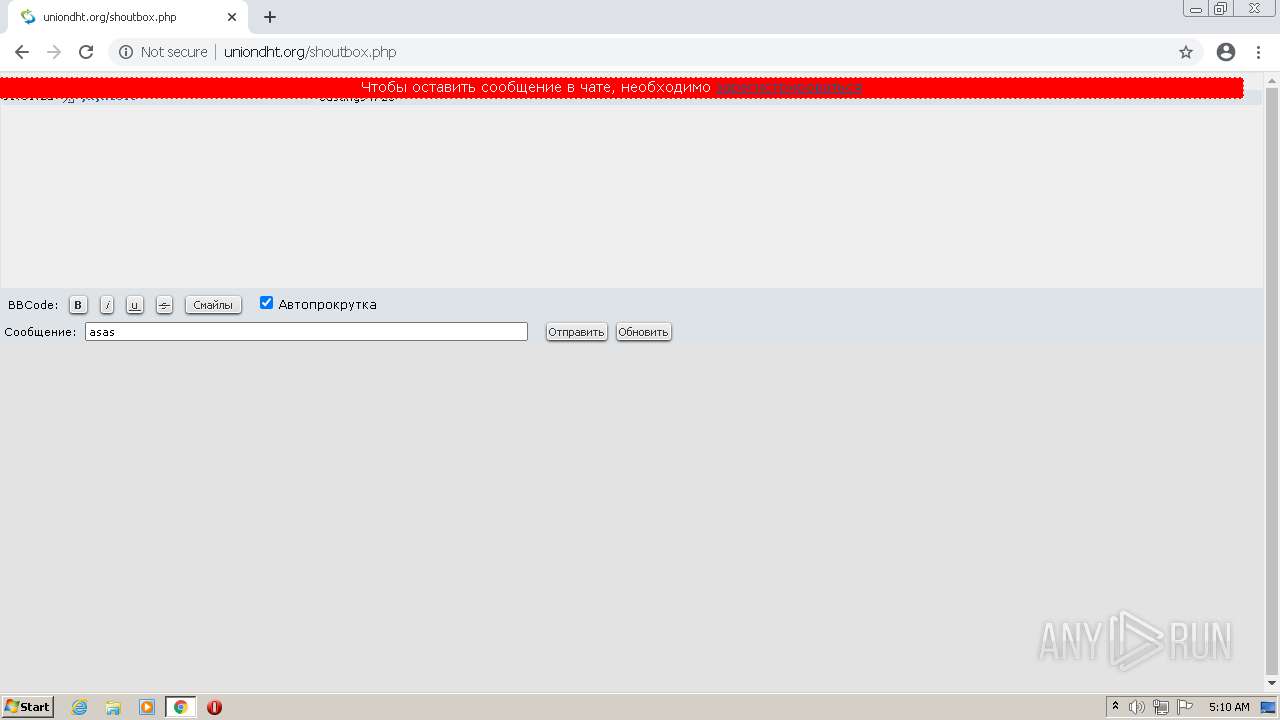The image size is (1280, 720).
Task: Toggle the Автопрокрутка checkbox
Action: pos(266,303)
